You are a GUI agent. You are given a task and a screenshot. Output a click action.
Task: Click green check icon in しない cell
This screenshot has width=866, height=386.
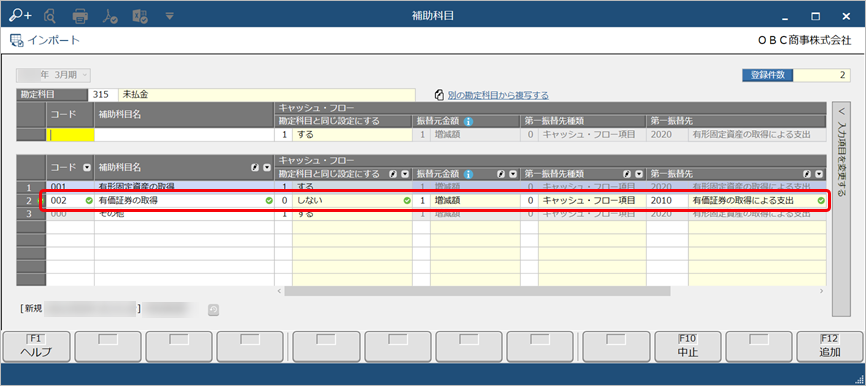(407, 201)
